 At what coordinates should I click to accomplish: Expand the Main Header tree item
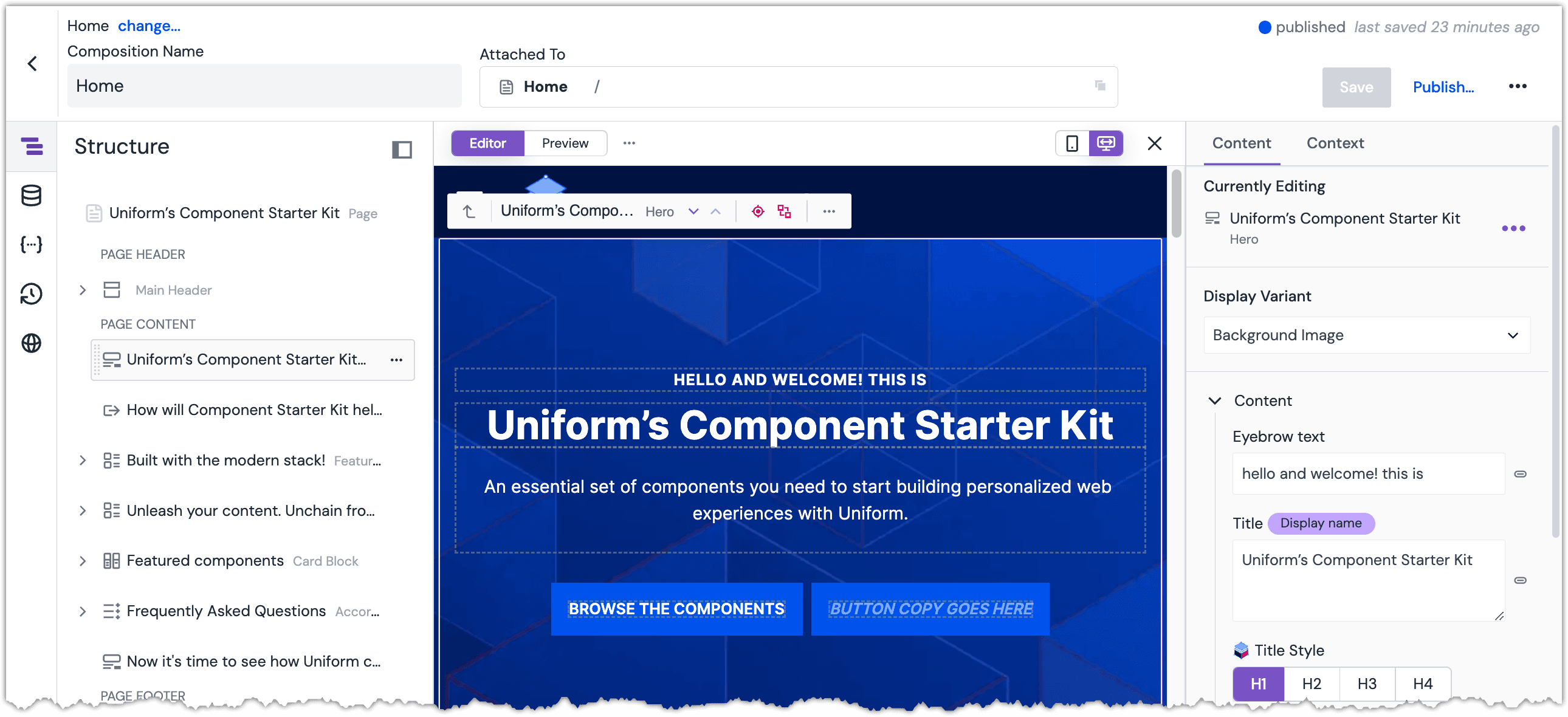(83, 290)
